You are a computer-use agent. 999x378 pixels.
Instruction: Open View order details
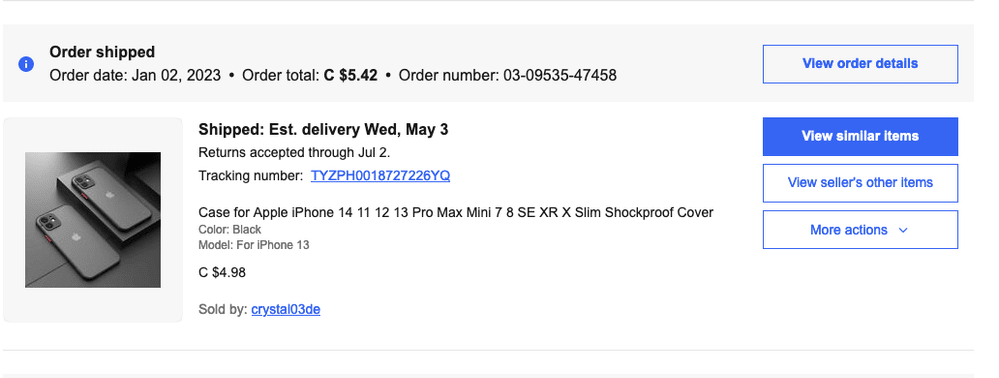pyautogui.click(x=860, y=64)
